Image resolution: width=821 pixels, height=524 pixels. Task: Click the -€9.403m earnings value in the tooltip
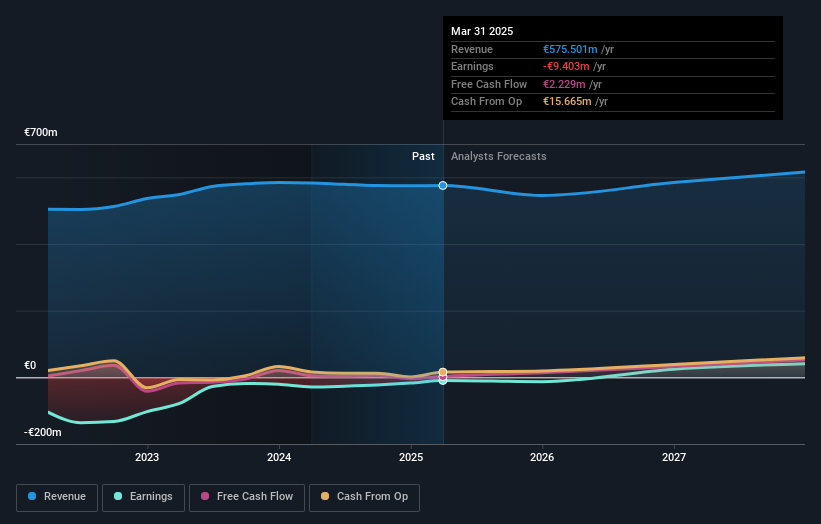coord(566,66)
